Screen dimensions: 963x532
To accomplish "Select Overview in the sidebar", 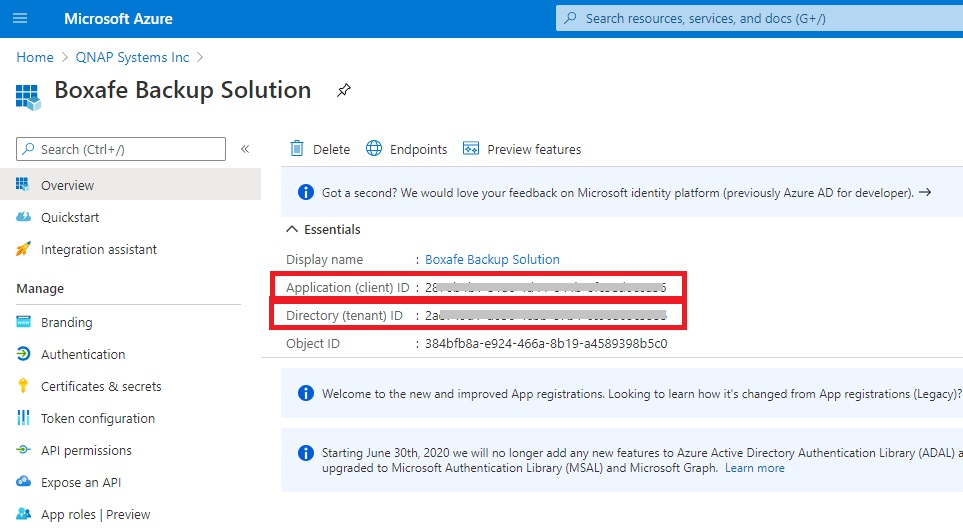I will pyautogui.click(x=130, y=185).
